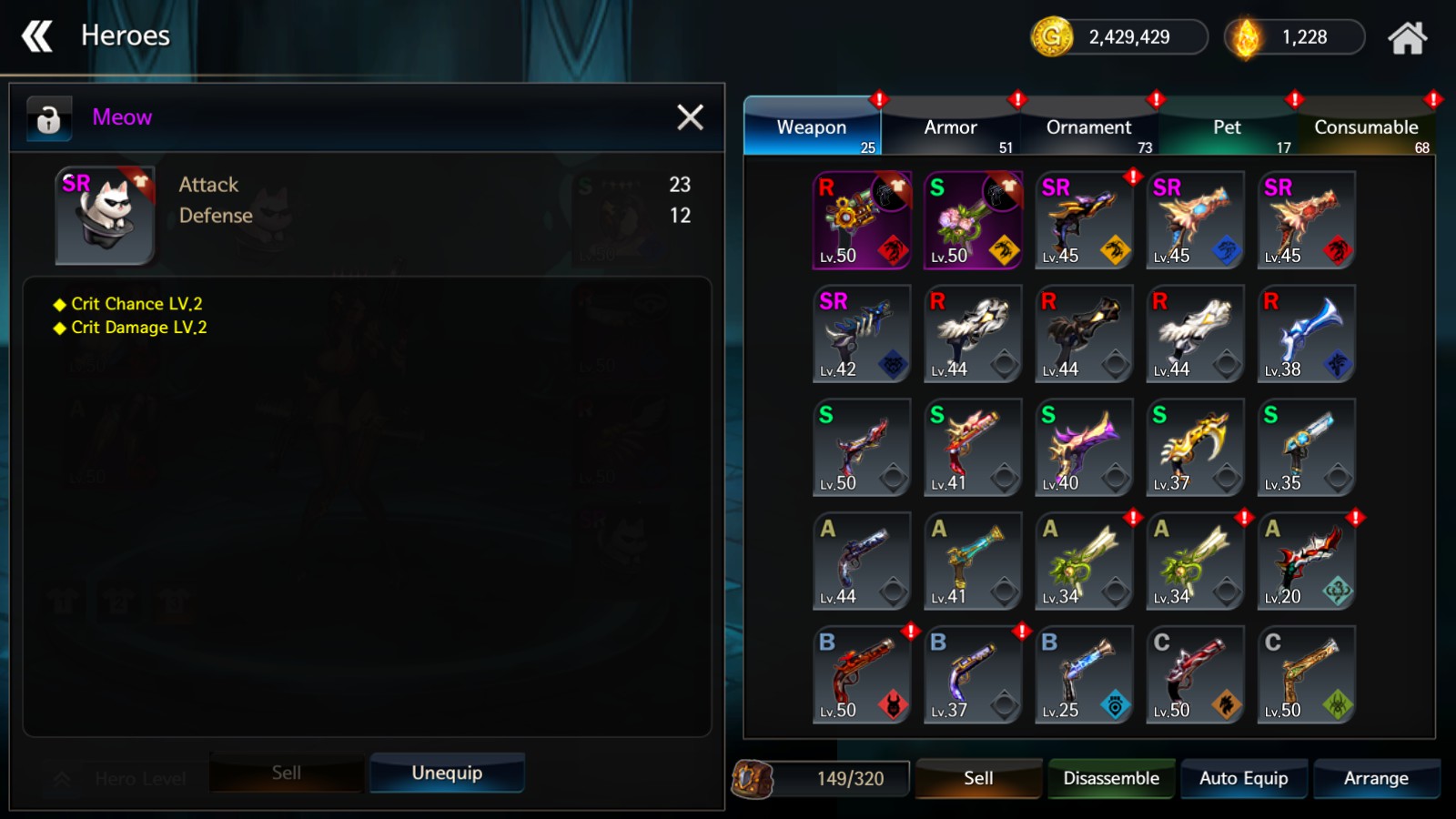Screen dimensions: 1456x819
Task: Click the Auto Equip button
Action: tap(1243, 779)
